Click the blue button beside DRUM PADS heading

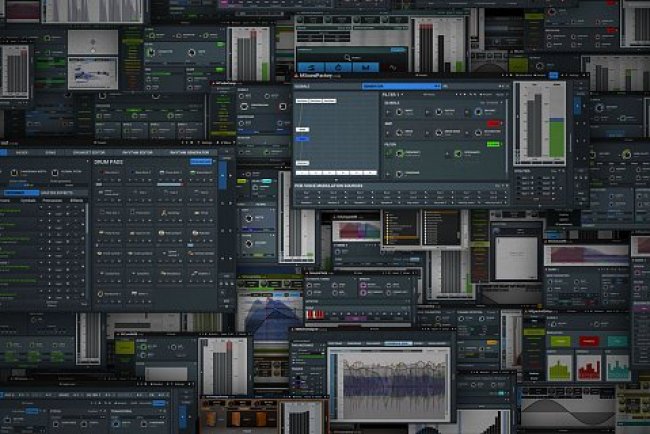(201, 162)
